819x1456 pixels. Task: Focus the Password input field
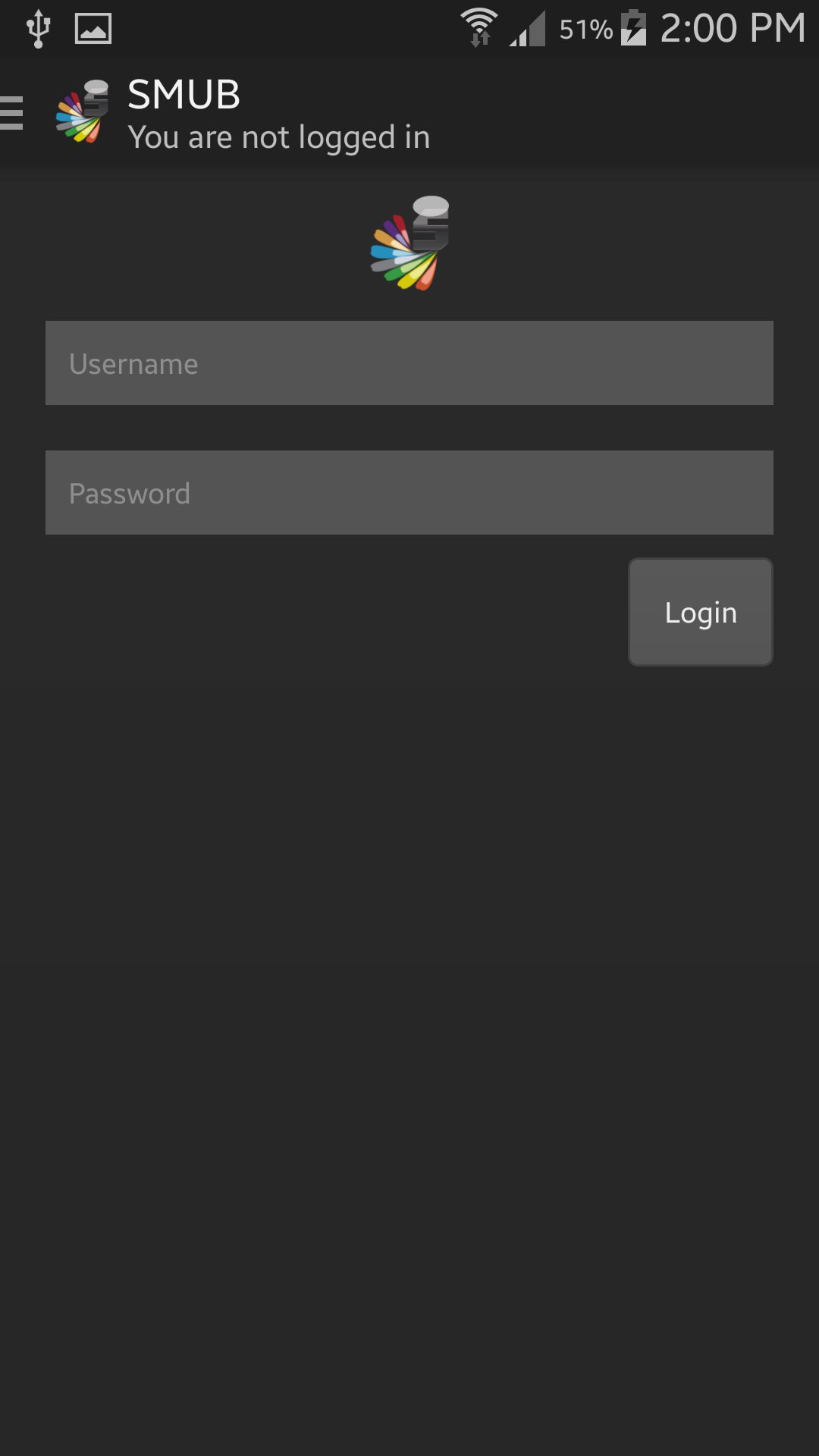tap(409, 492)
